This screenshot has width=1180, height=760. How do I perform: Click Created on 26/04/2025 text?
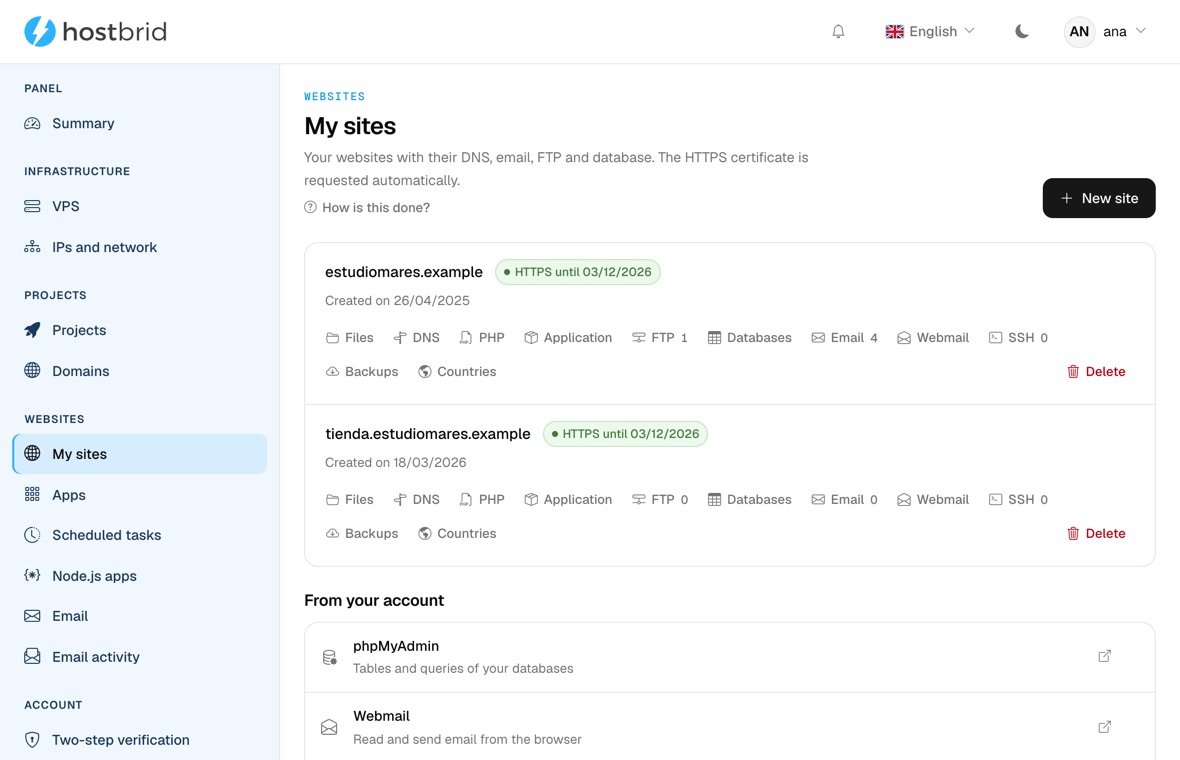tap(397, 301)
